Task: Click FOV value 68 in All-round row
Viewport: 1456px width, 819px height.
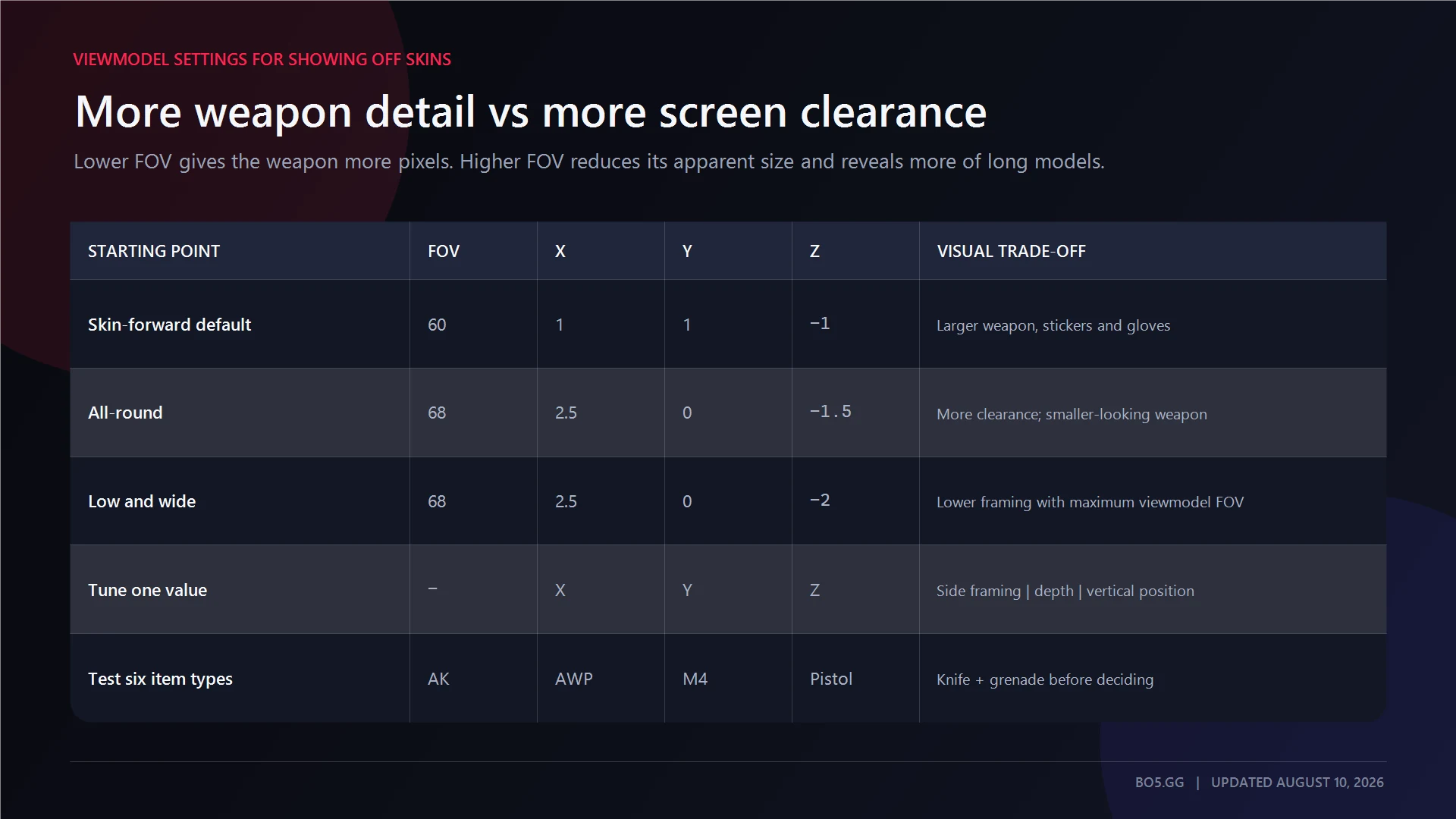Action: [x=437, y=413]
